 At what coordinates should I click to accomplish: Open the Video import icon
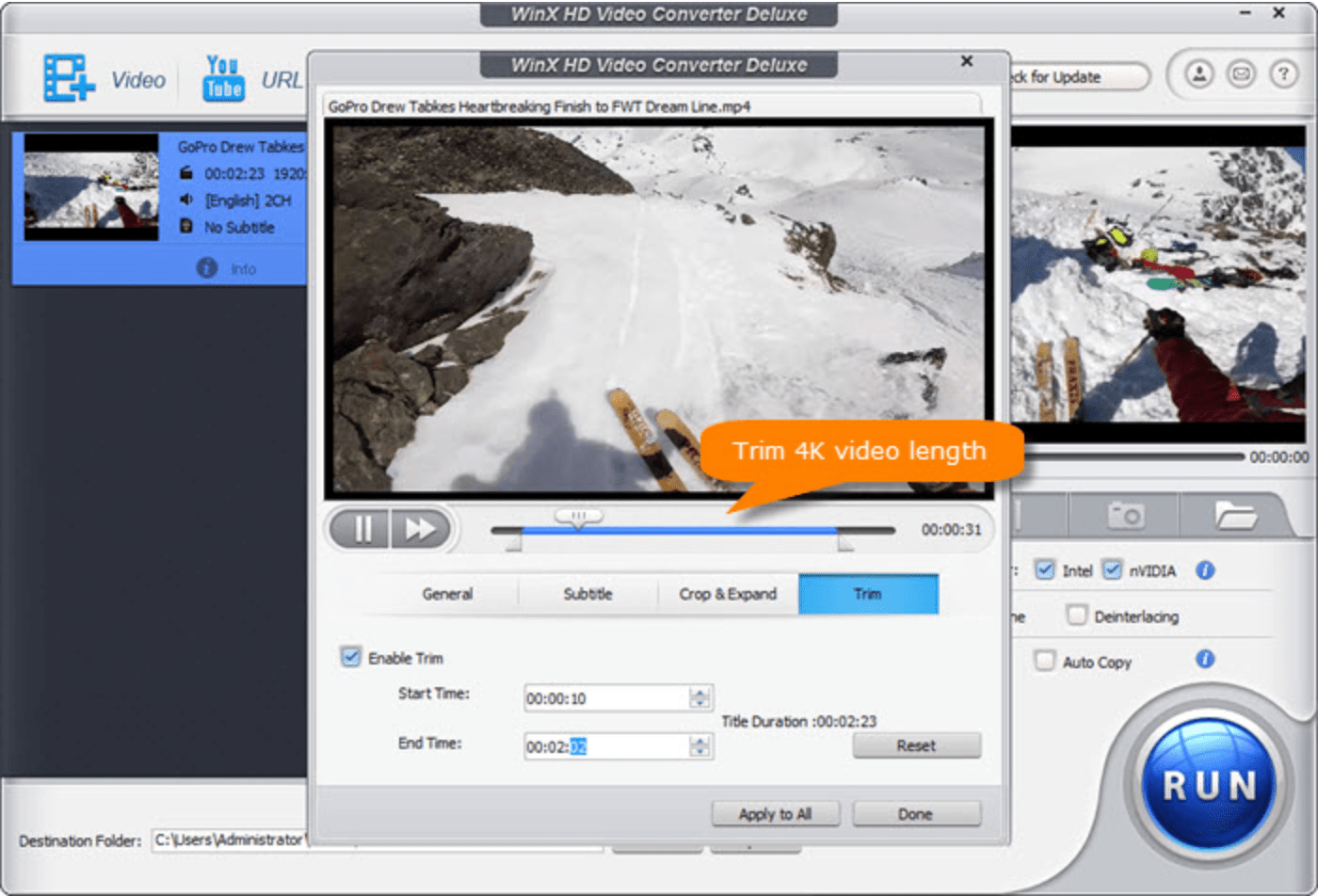(70, 75)
